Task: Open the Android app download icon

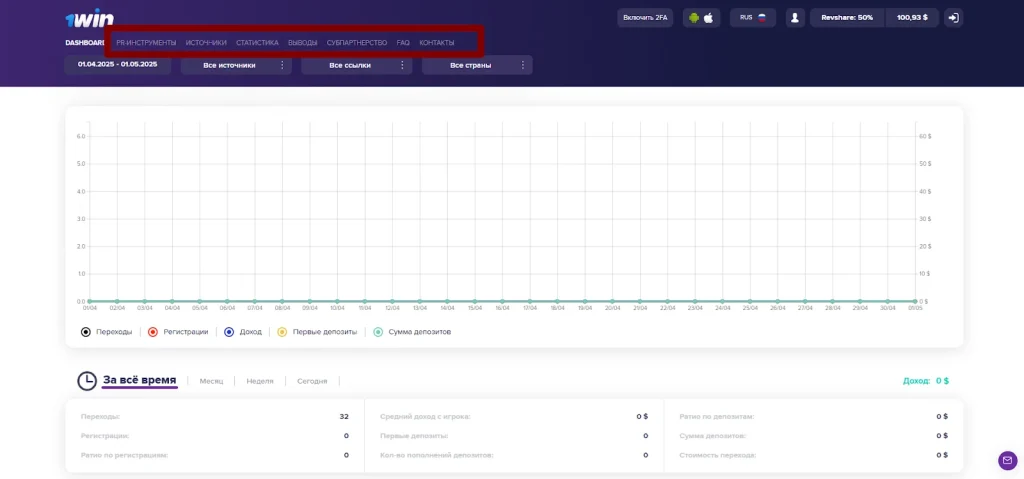Action: [x=694, y=18]
